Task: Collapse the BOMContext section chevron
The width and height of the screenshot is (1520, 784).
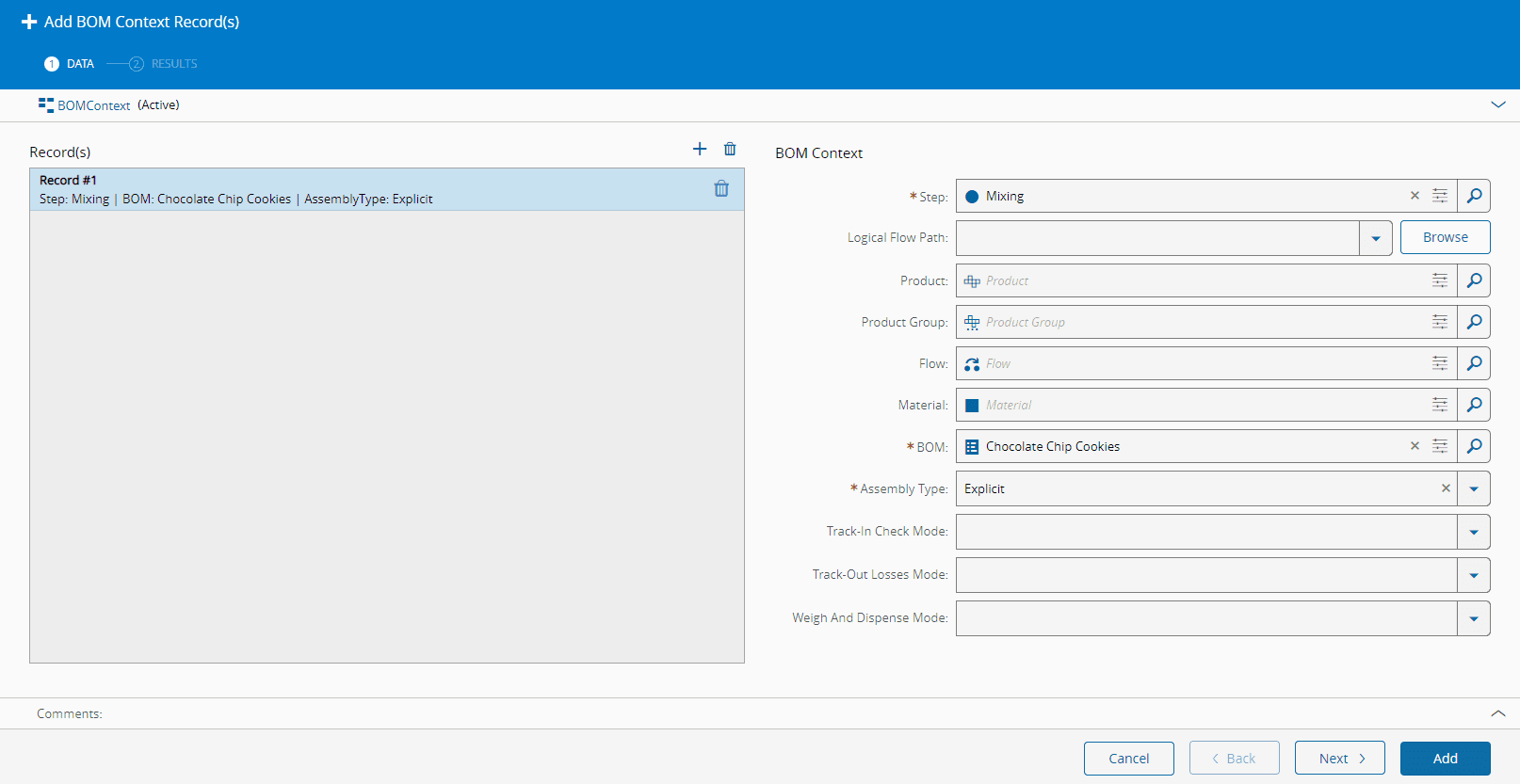Action: point(1498,104)
